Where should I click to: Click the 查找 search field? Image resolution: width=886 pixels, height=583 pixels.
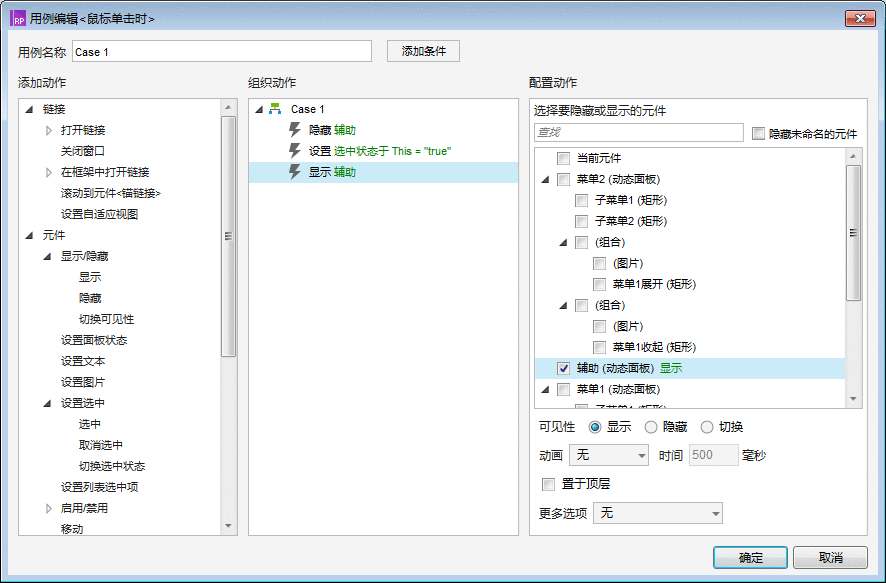[x=639, y=132]
